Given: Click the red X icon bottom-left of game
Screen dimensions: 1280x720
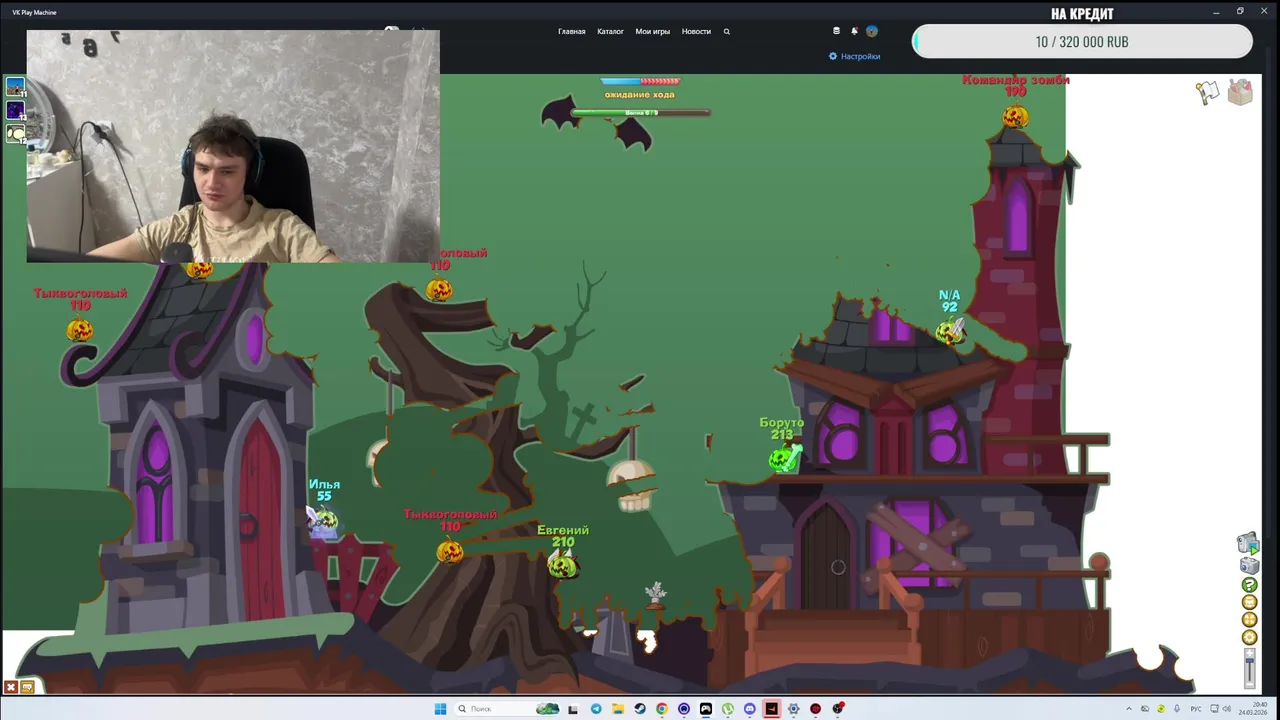Looking at the screenshot, I should [11, 687].
